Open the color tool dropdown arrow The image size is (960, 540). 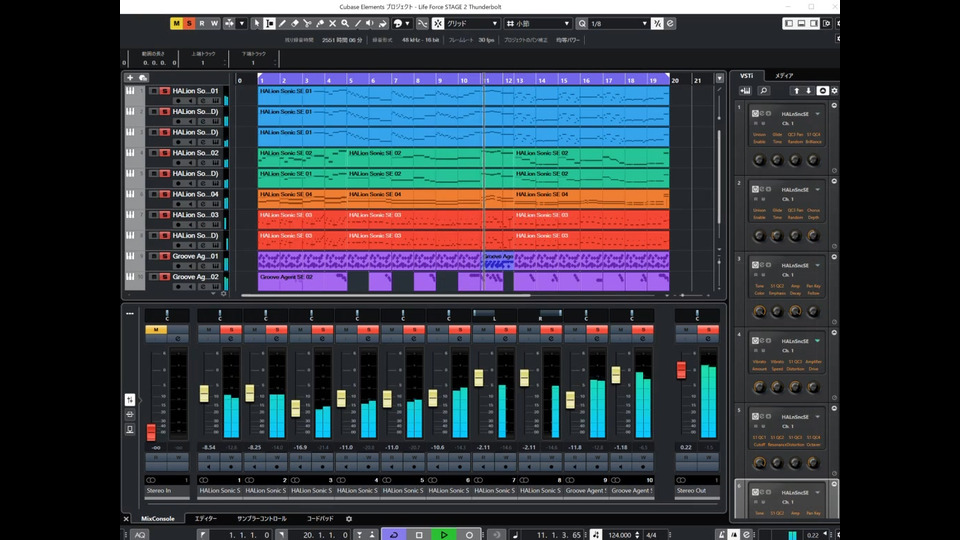click(408, 23)
